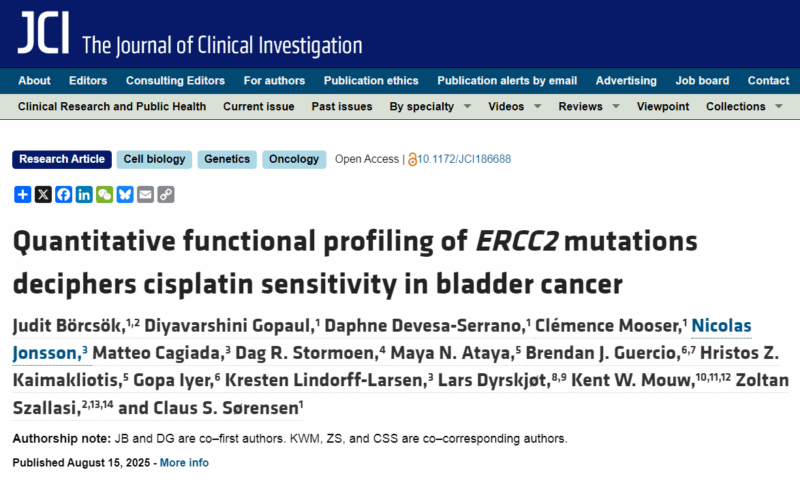The image size is (800, 489).
Task: Share article via LinkedIn icon
Action: 84,194
